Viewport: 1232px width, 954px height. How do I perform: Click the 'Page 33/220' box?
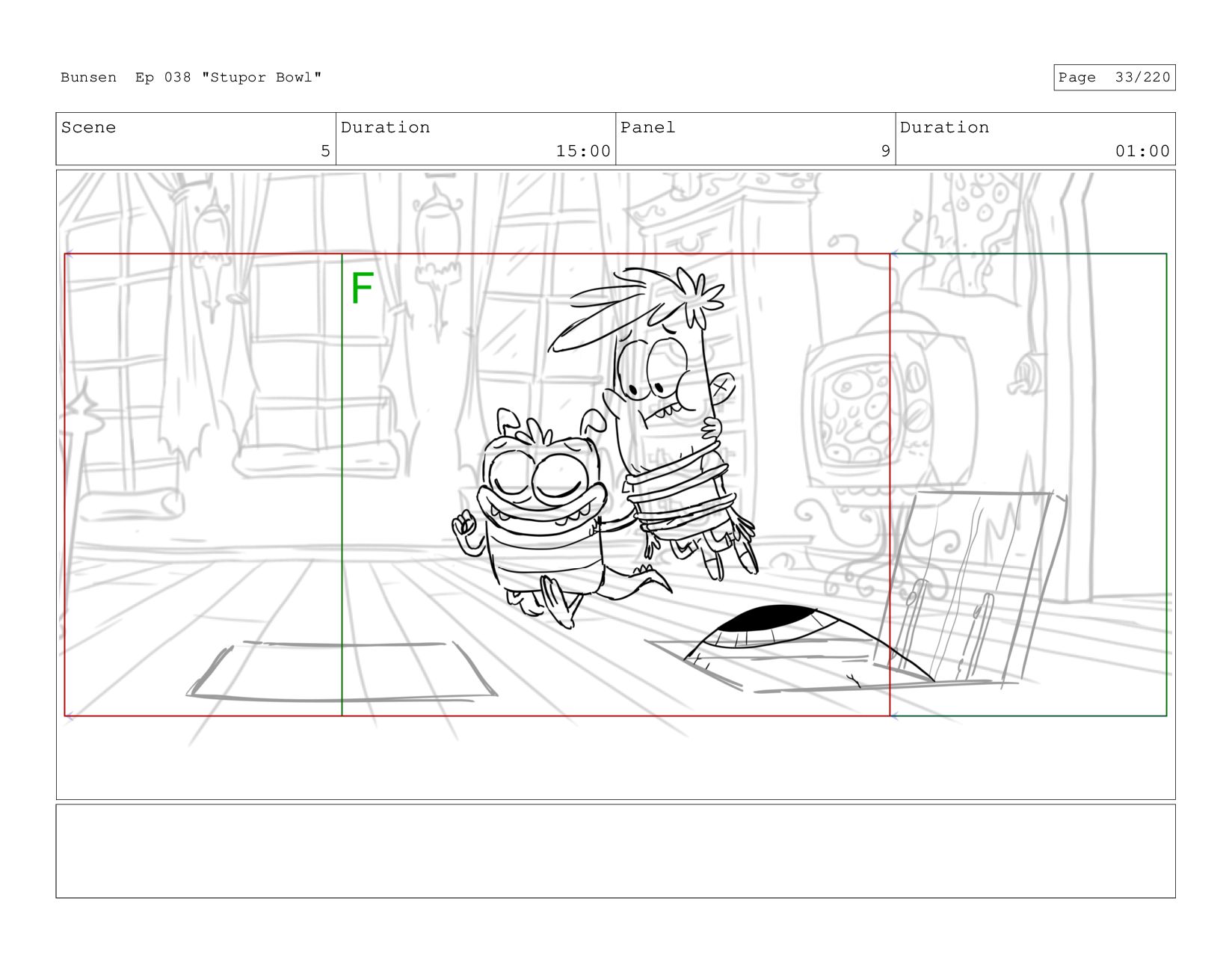point(1114,78)
